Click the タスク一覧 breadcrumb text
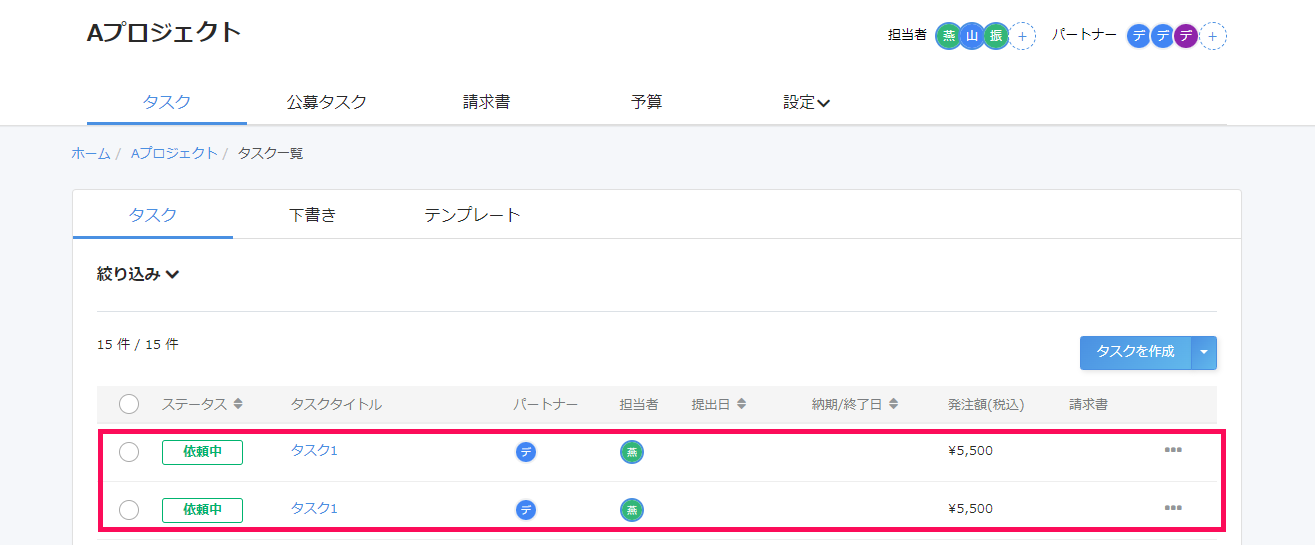The width and height of the screenshot is (1315, 545). (270, 153)
